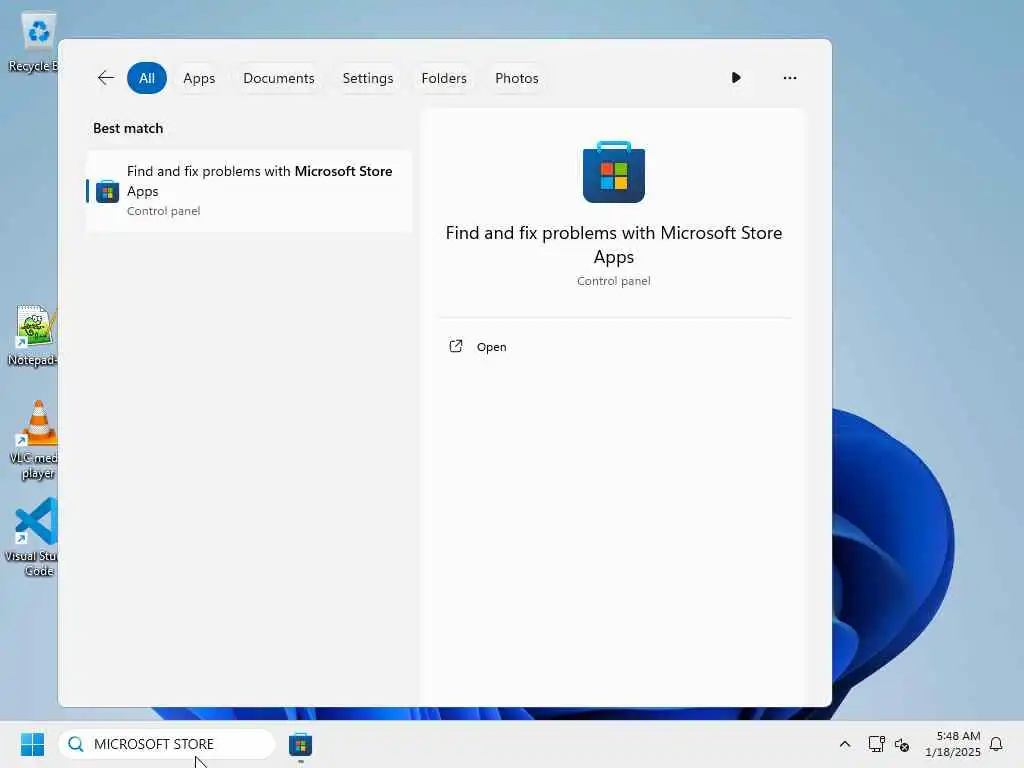Screen dimensions: 1024x768
Task: Click the taskbar search box with MICROSOFT STORE
Action: 167,744
